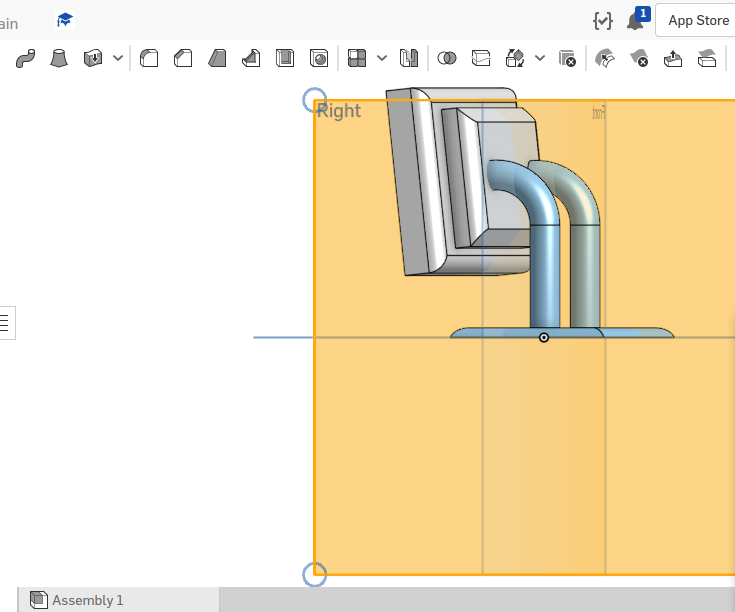735x612 pixels.
Task: Select the Rib tool
Action: (251, 58)
